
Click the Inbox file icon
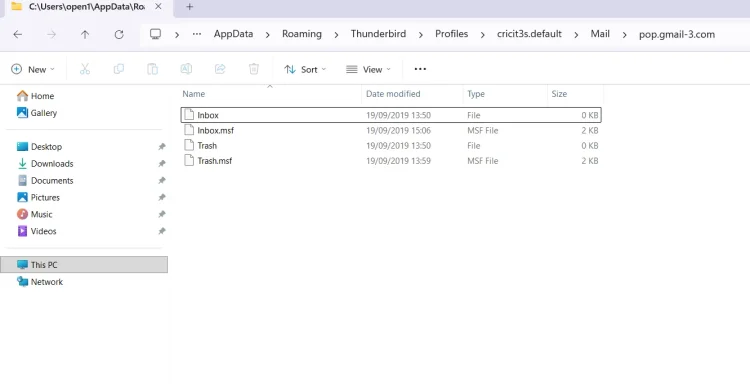pos(189,115)
